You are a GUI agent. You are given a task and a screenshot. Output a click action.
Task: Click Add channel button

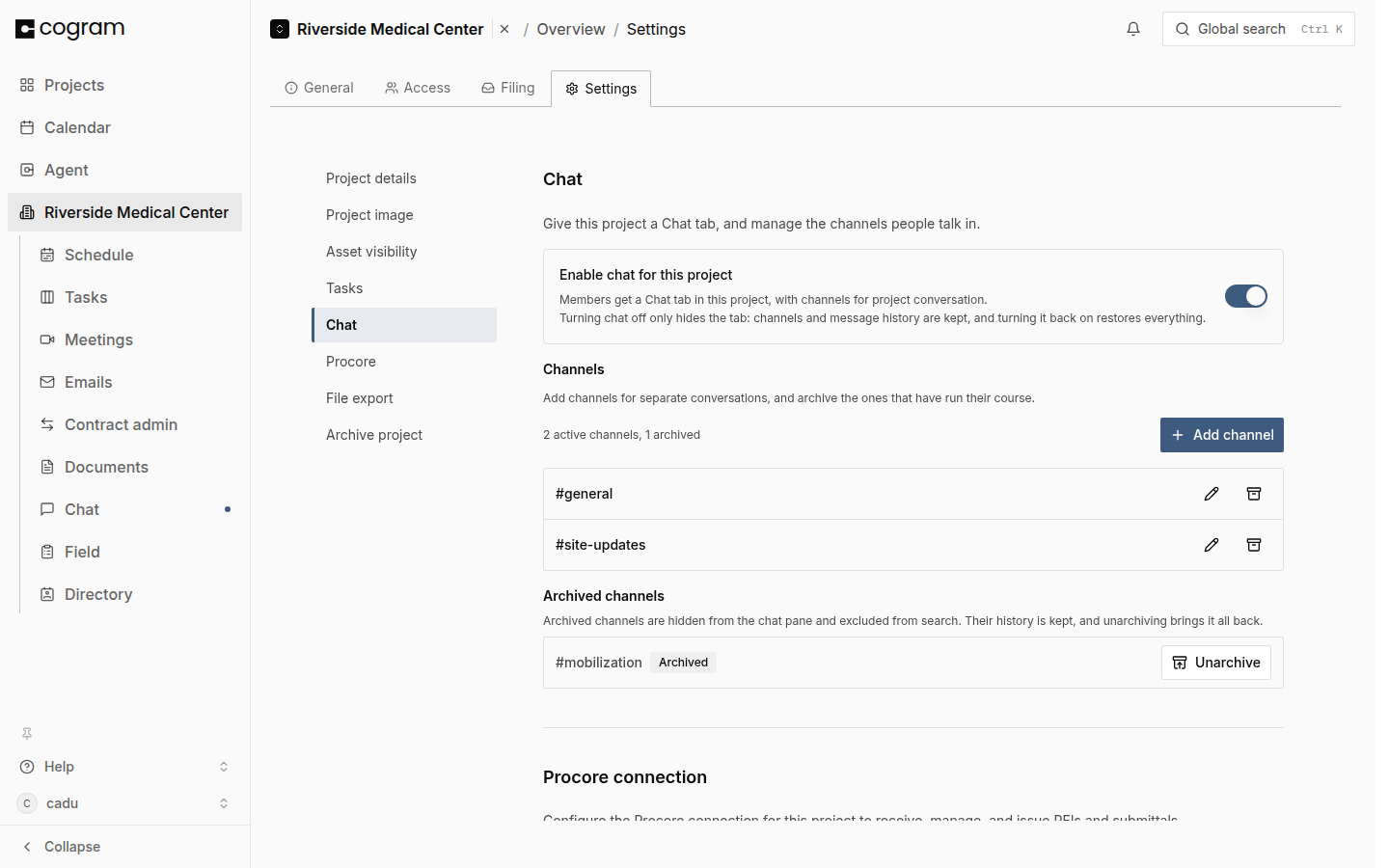pos(1221,435)
